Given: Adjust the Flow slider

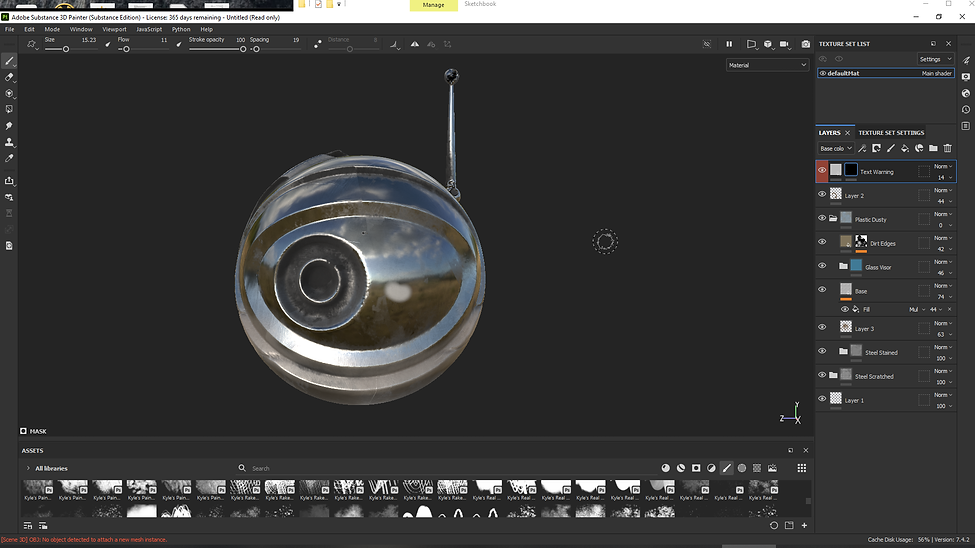Looking at the screenshot, I should 142,49.
